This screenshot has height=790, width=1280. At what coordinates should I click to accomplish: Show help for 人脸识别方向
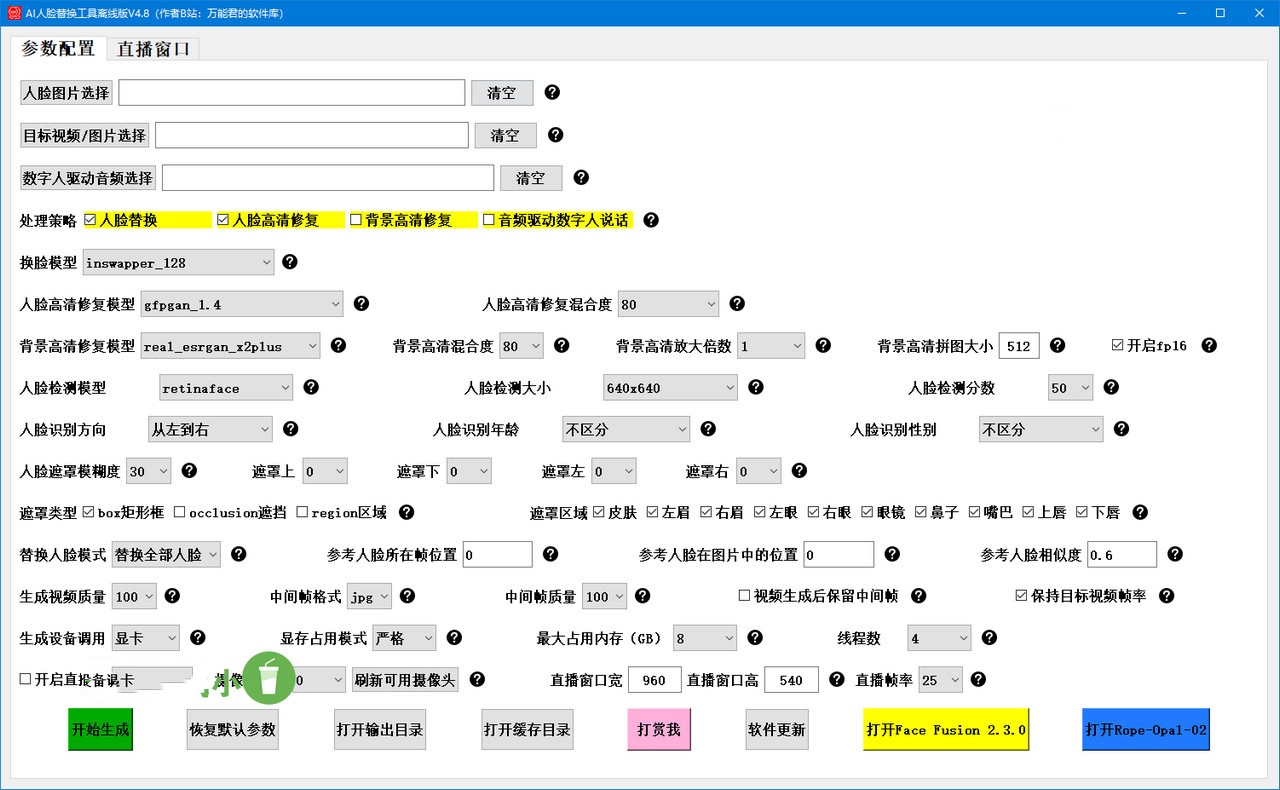point(290,428)
